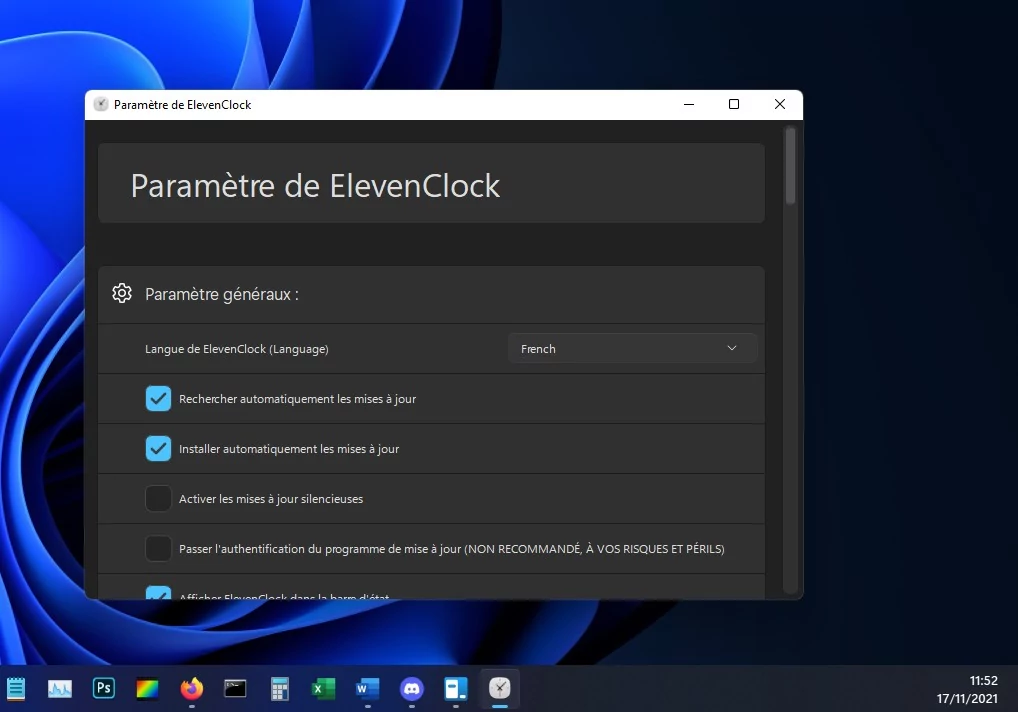Uncheck Installer automatiquement les mises à jour
This screenshot has width=1018, height=712.
tap(158, 448)
